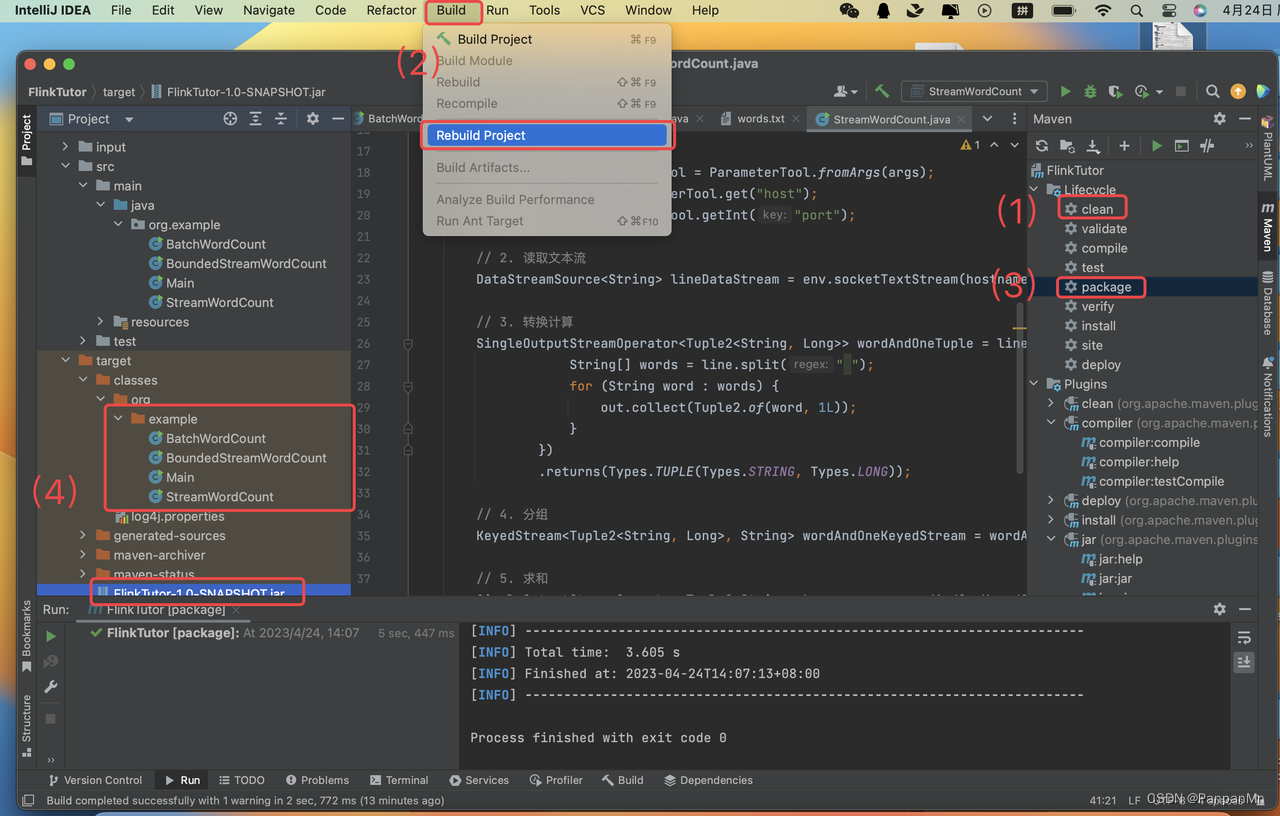The height and width of the screenshot is (816, 1280).
Task: Run StreamWordCount with the green play button
Action: tap(1065, 91)
